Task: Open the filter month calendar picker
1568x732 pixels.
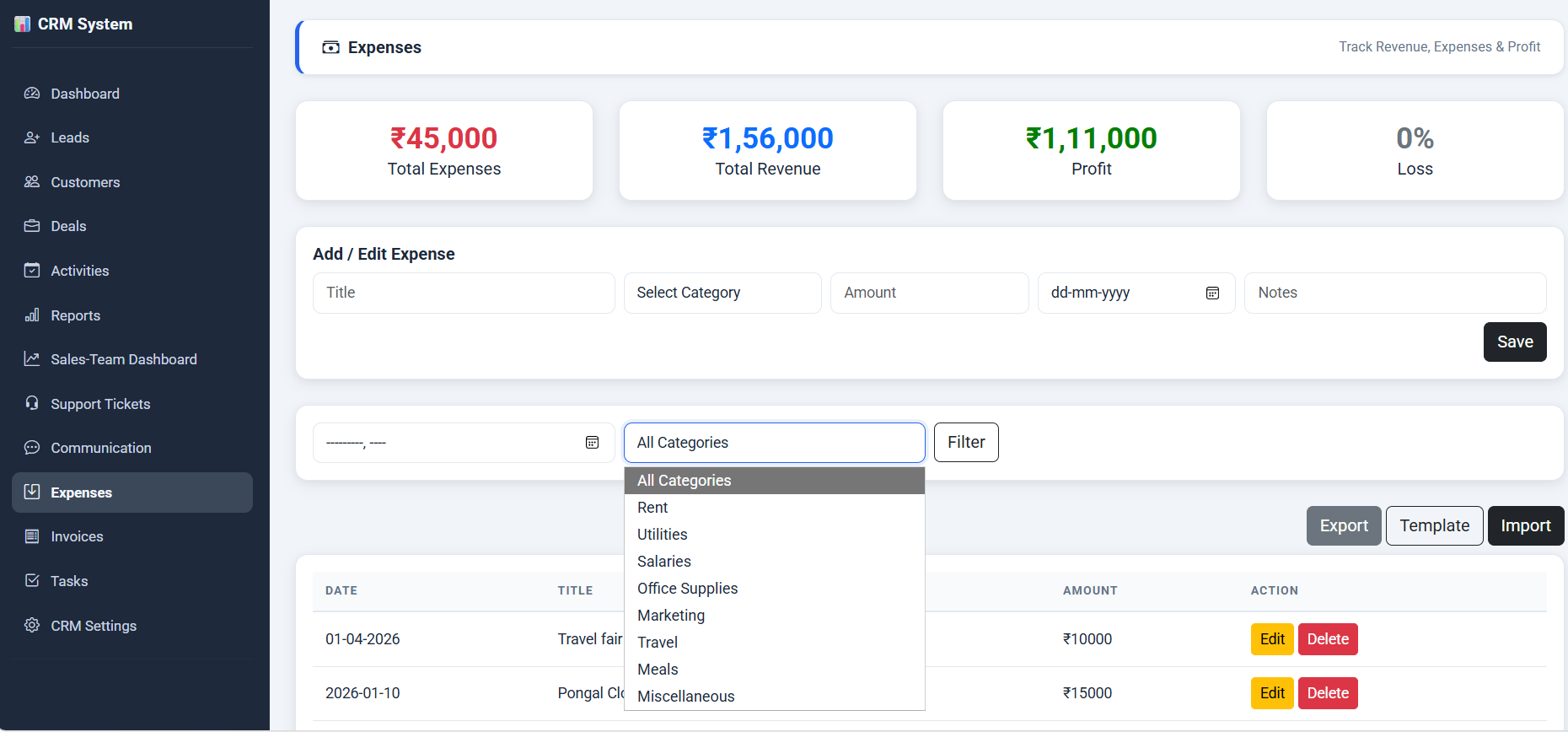Action: point(592,443)
